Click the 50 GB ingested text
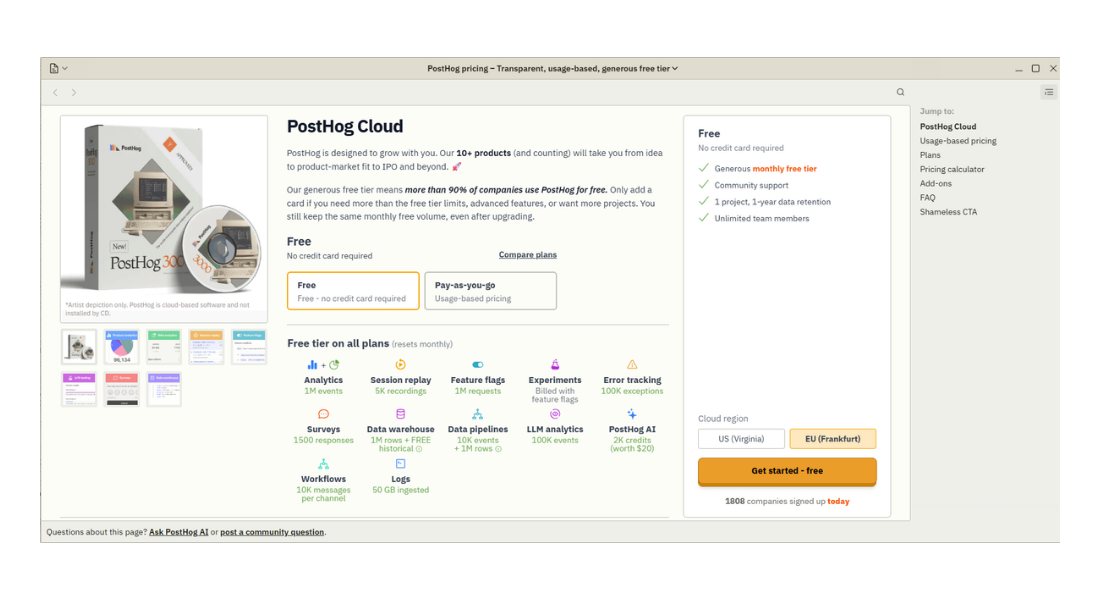Screen dimensions: 1100x600 [401, 490]
